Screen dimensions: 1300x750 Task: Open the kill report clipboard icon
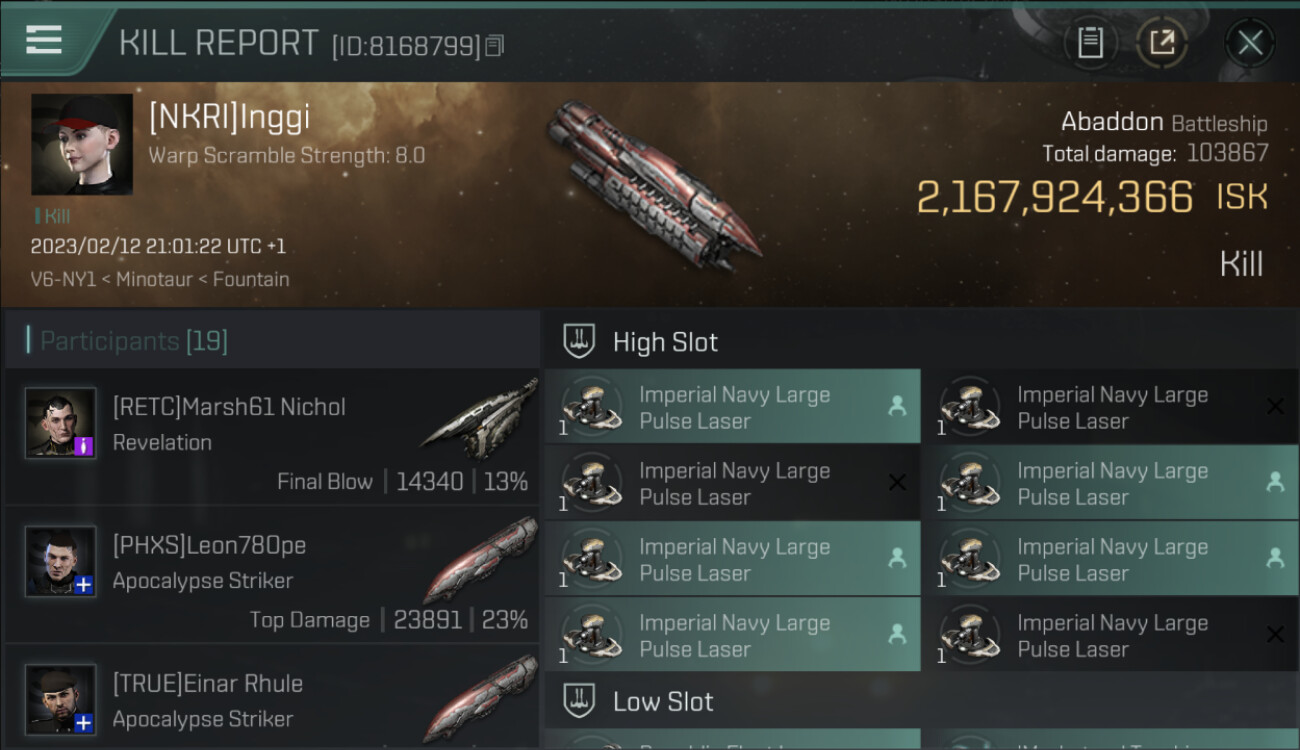click(1090, 43)
